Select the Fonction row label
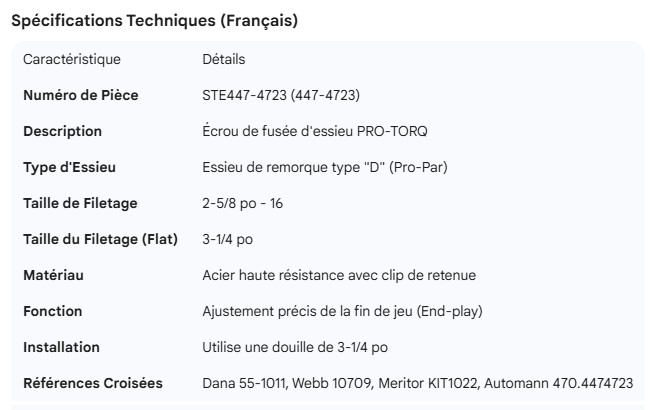Viewport: 656px width, 410px height. point(53,311)
